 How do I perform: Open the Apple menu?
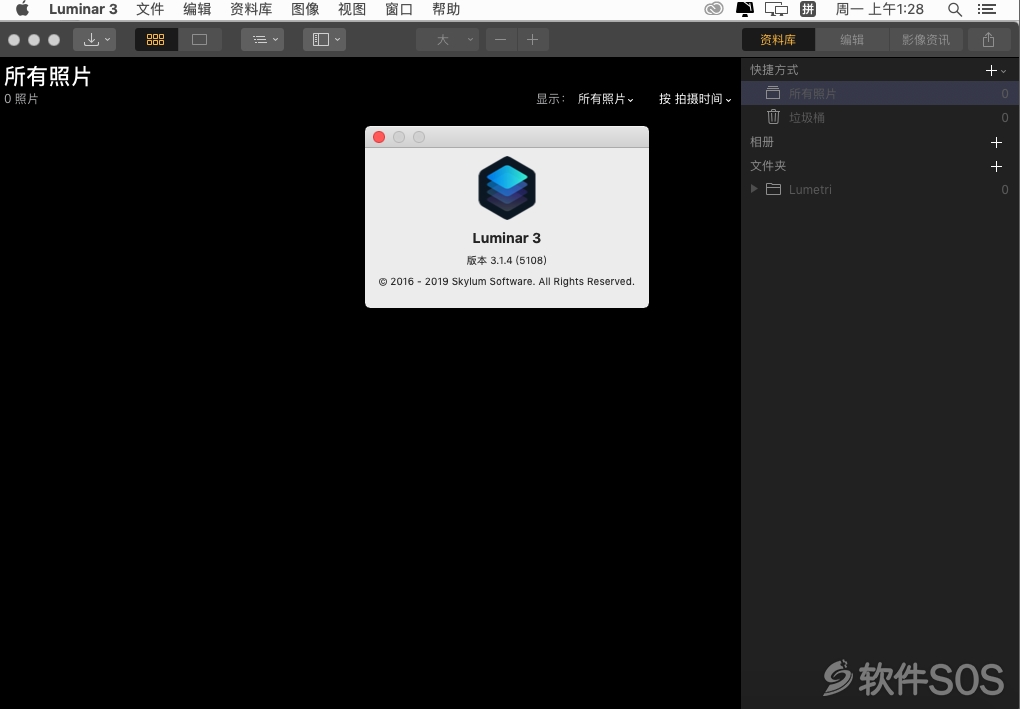[x=22, y=9]
